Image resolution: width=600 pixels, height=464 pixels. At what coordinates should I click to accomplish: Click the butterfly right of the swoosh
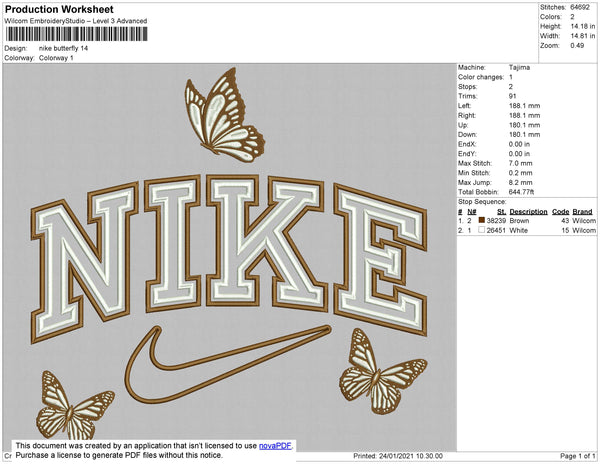383,372
